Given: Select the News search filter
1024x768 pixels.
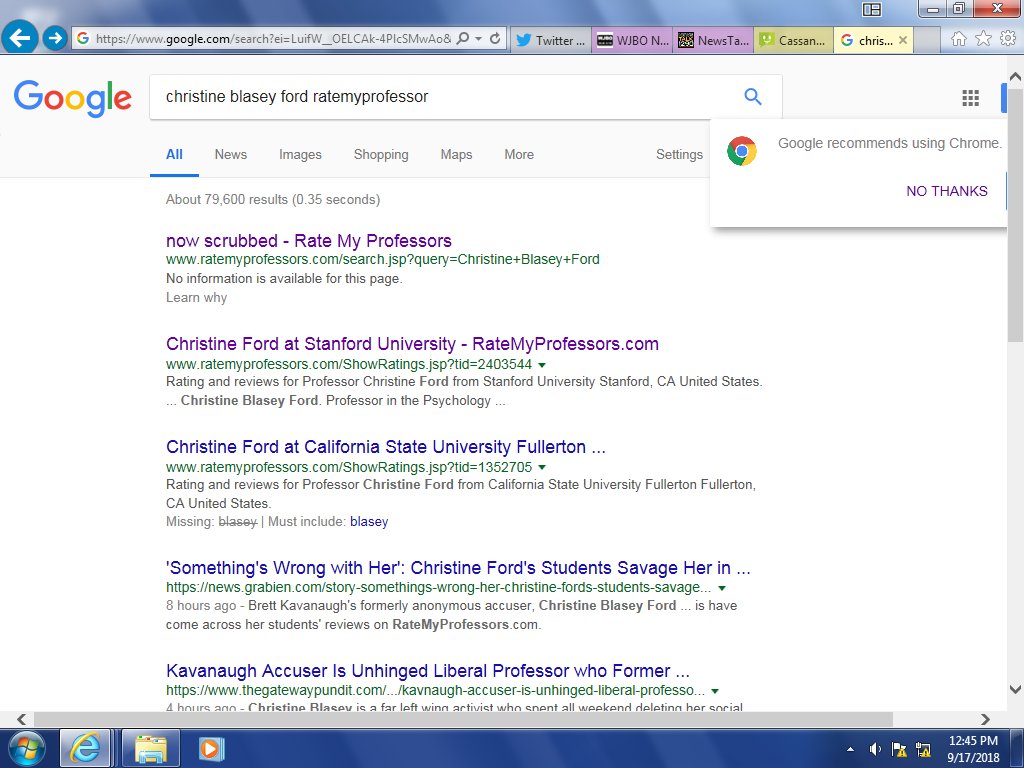Looking at the screenshot, I should (231, 155).
